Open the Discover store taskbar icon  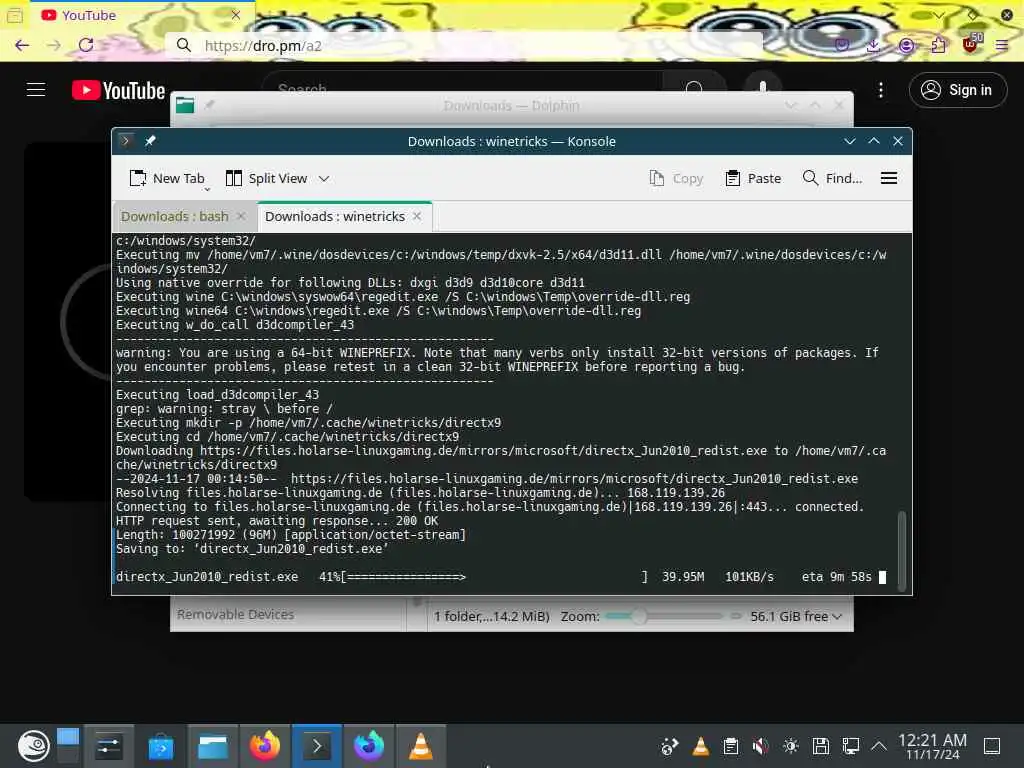(x=161, y=746)
